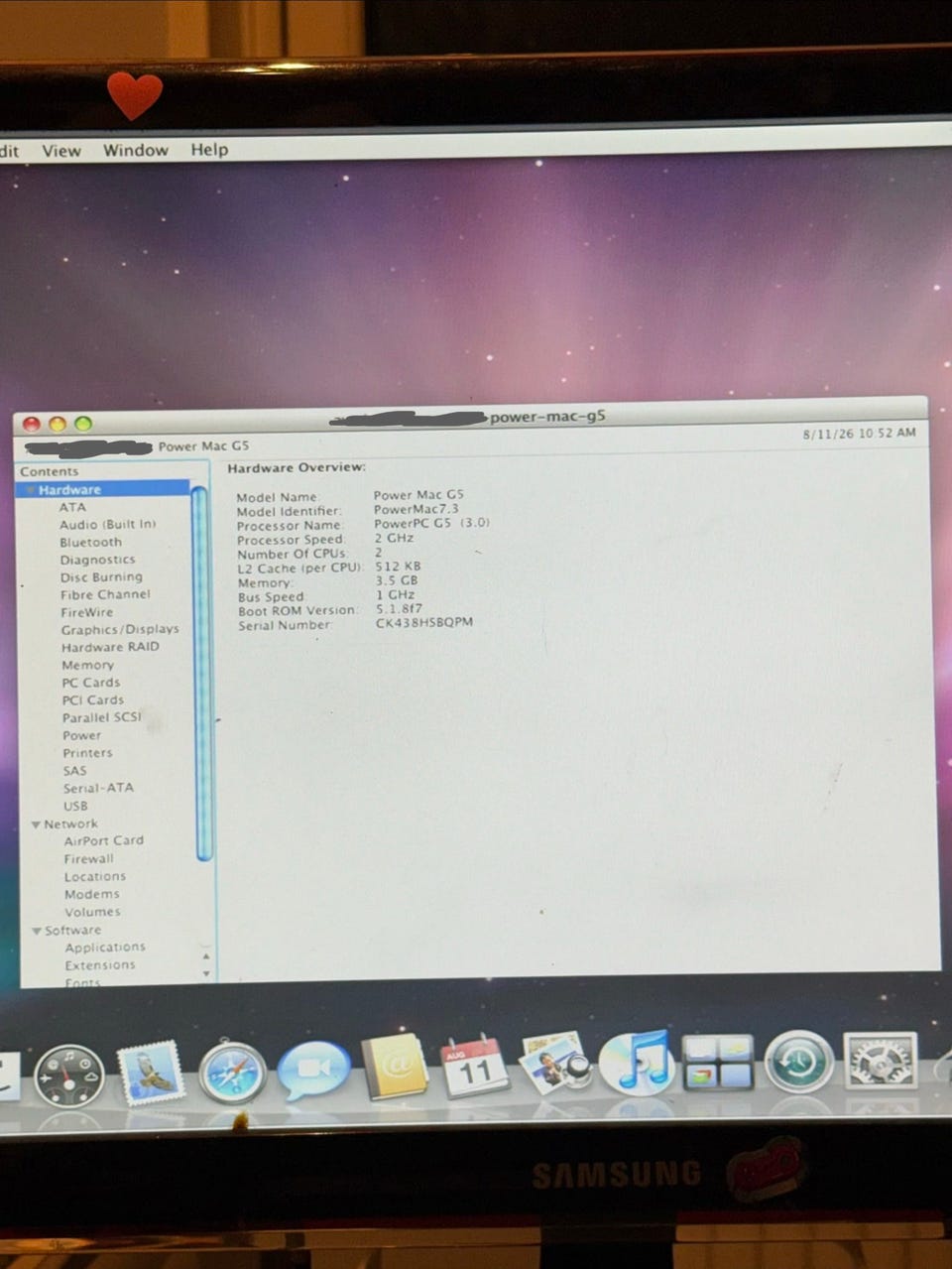
Task: Select SAS in the sidebar
Action: tap(75, 771)
